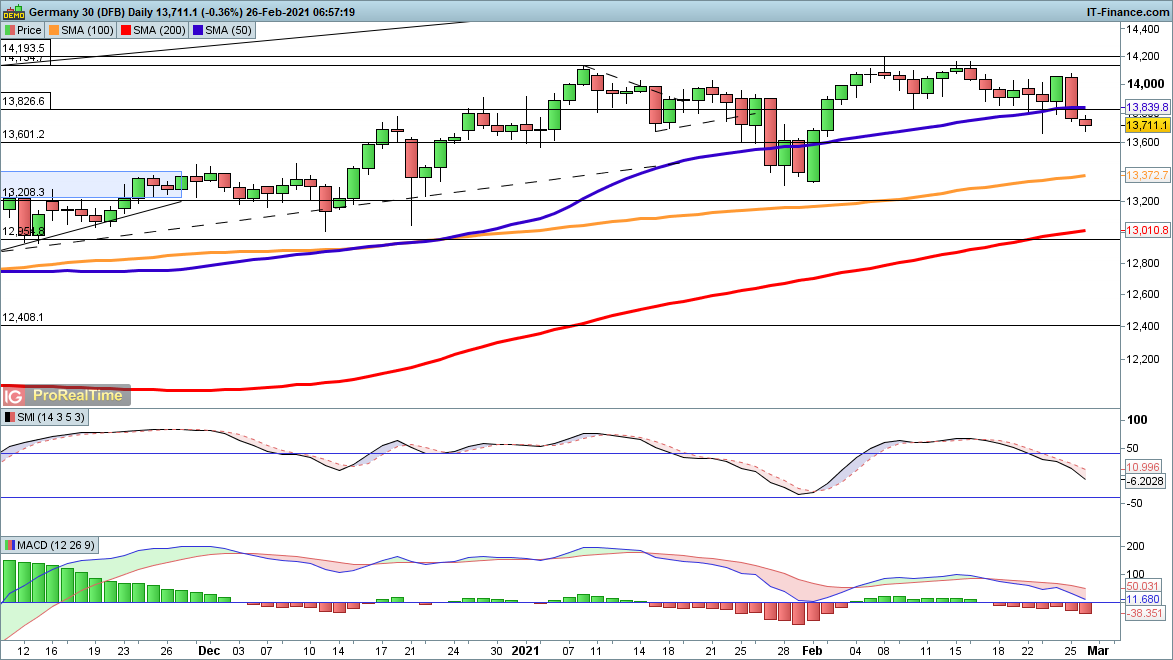Open the IT-Finance.com link

(x=1127, y=12)
